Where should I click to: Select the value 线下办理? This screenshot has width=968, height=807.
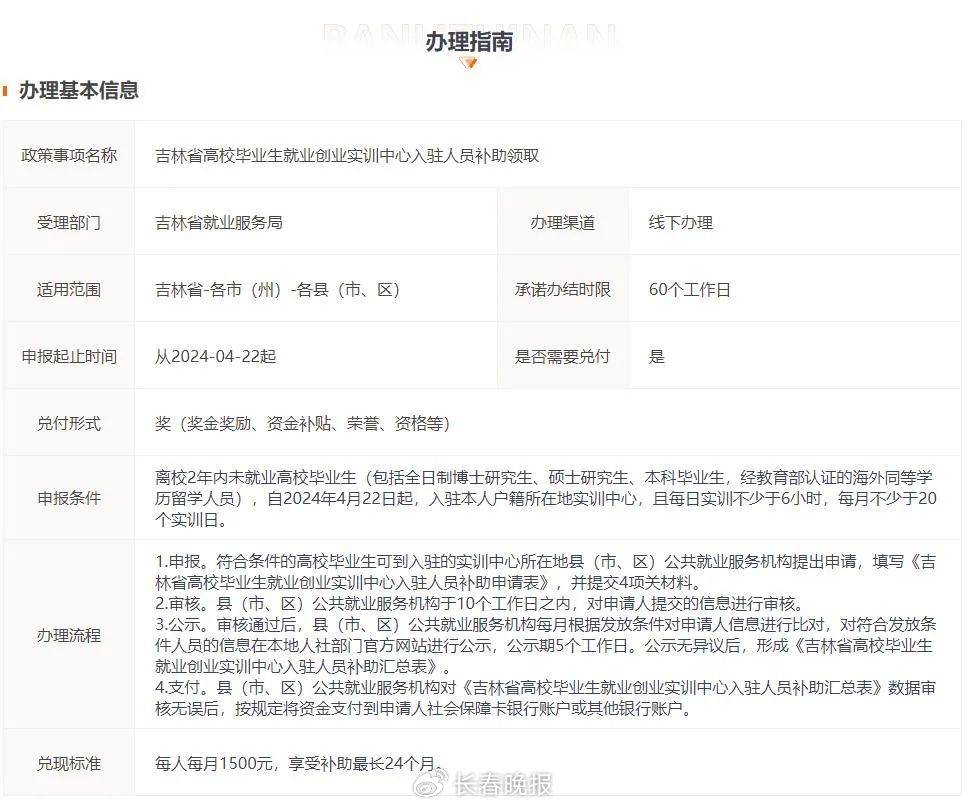[x=680, y=222]
